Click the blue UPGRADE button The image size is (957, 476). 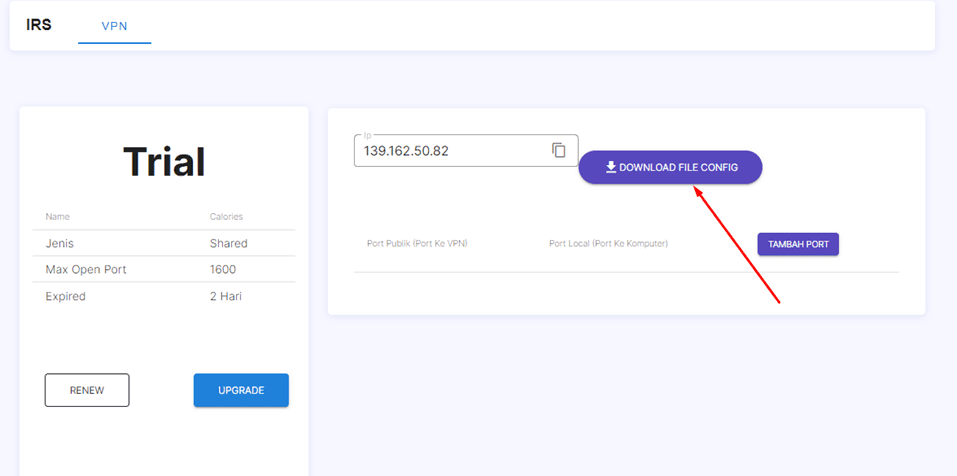(x=241, y=390)
